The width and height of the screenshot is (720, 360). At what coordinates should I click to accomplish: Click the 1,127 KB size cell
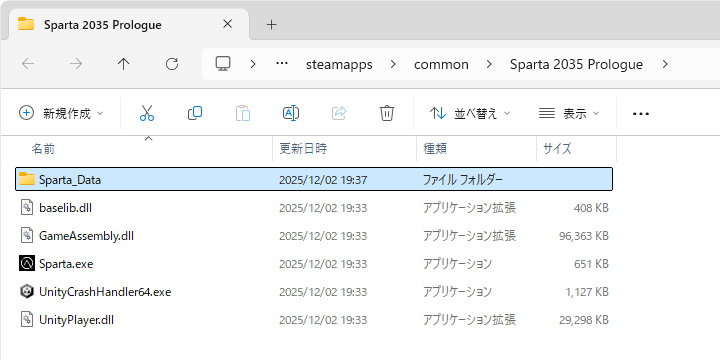click(587, 292)
